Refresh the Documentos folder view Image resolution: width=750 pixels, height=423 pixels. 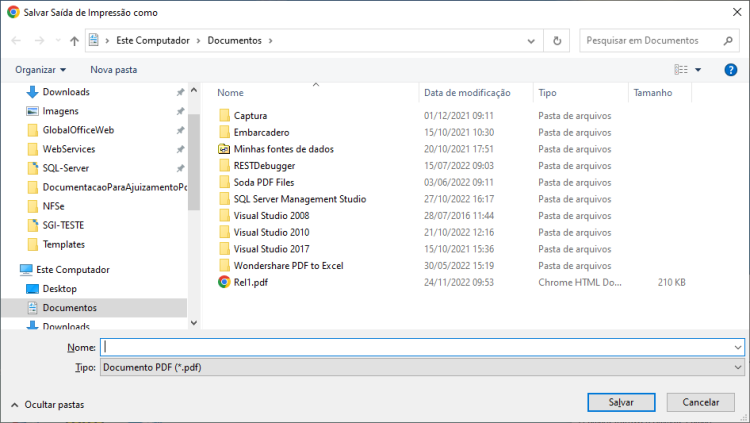coord(557,41)
